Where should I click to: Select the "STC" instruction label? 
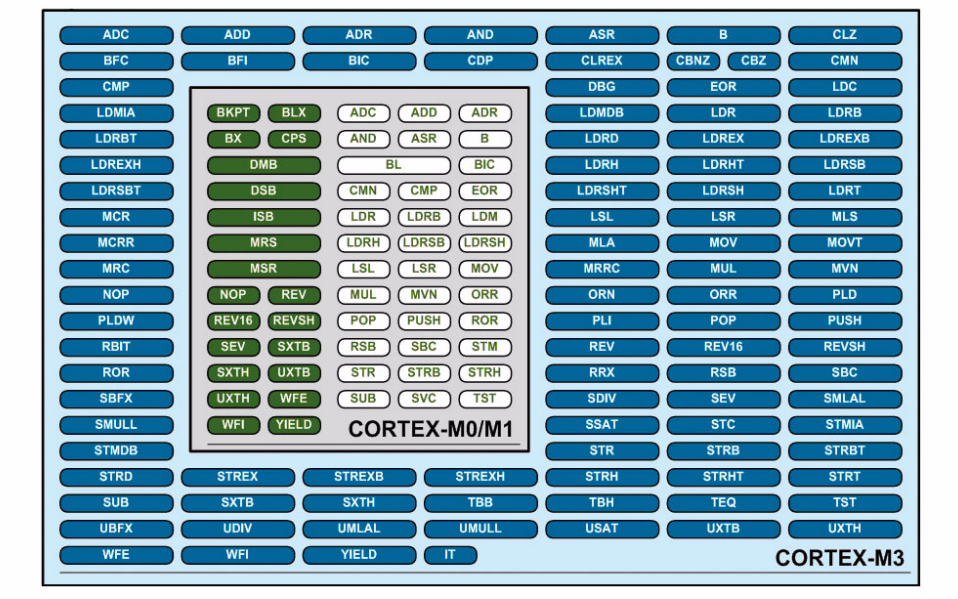(723, 425)
